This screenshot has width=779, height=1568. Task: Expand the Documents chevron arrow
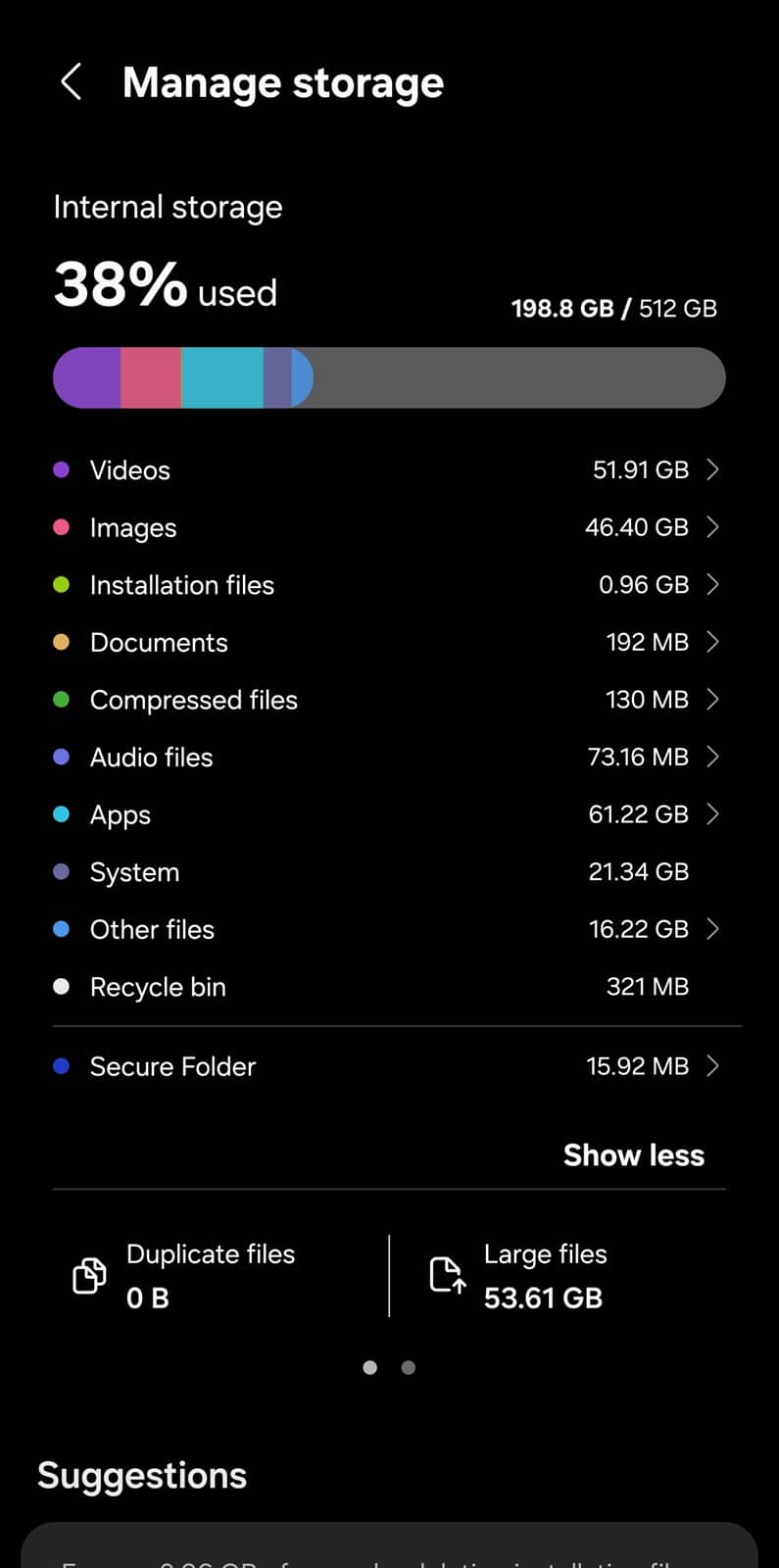pyautogui.click(x=713, y=642)
